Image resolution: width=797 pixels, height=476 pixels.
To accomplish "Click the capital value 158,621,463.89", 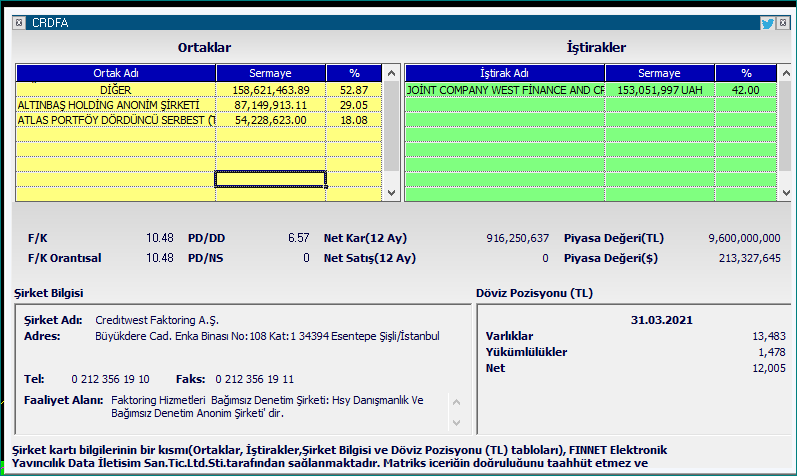I will coord(271,90).
